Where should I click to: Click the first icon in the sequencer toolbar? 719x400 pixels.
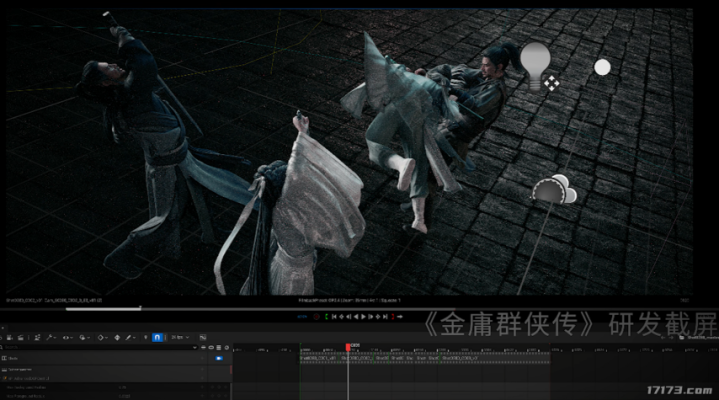[x=9, y=338]
